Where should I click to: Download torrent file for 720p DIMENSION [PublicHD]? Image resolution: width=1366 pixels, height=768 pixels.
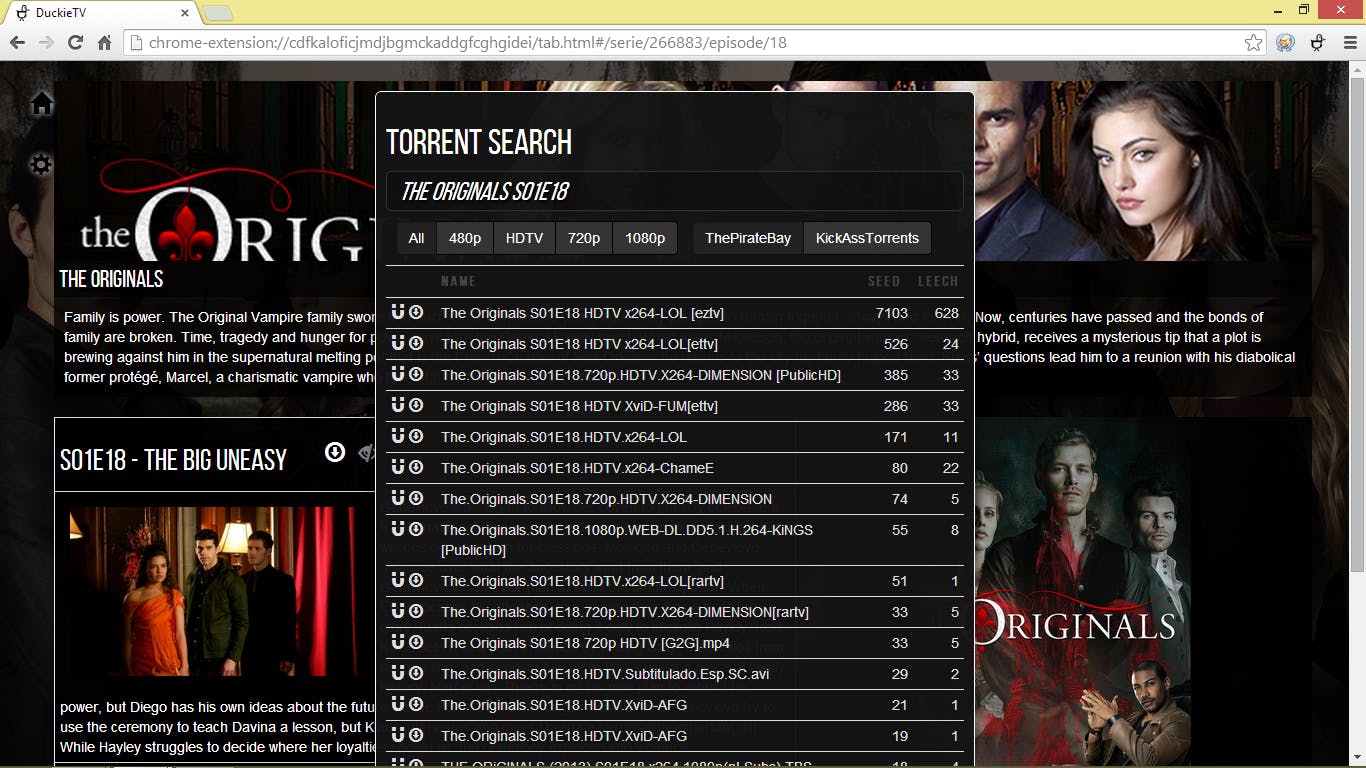pos(416,374)
